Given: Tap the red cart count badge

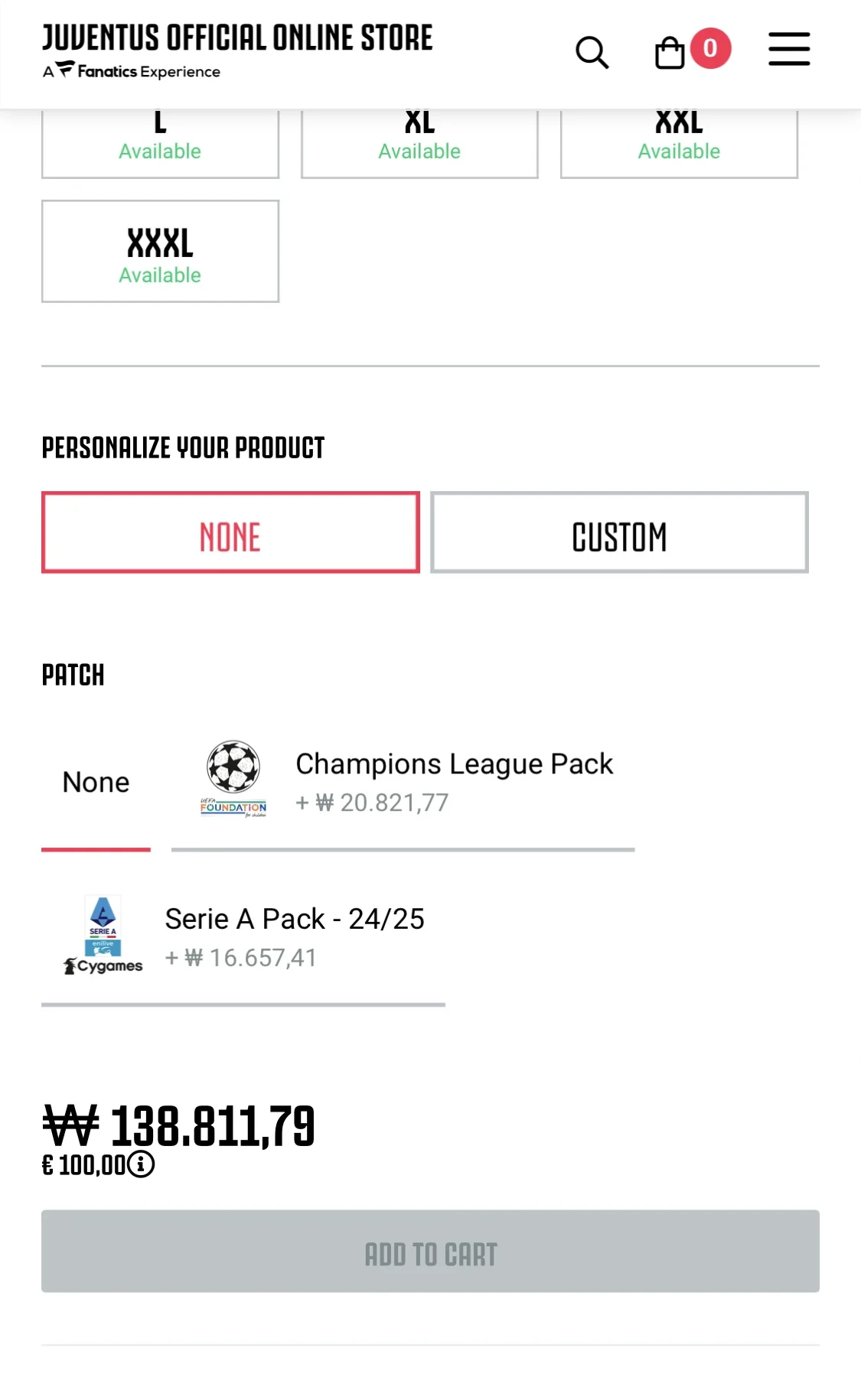Looking at the screenshot, I should pos(710,48).
